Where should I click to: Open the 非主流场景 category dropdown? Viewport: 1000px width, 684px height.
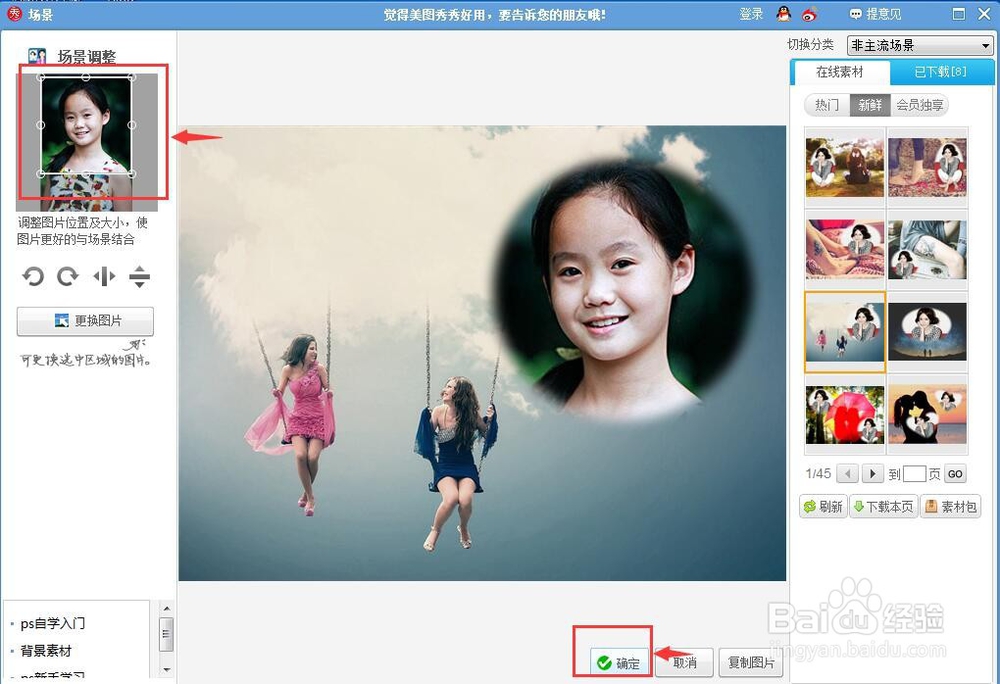coord(919,45)
